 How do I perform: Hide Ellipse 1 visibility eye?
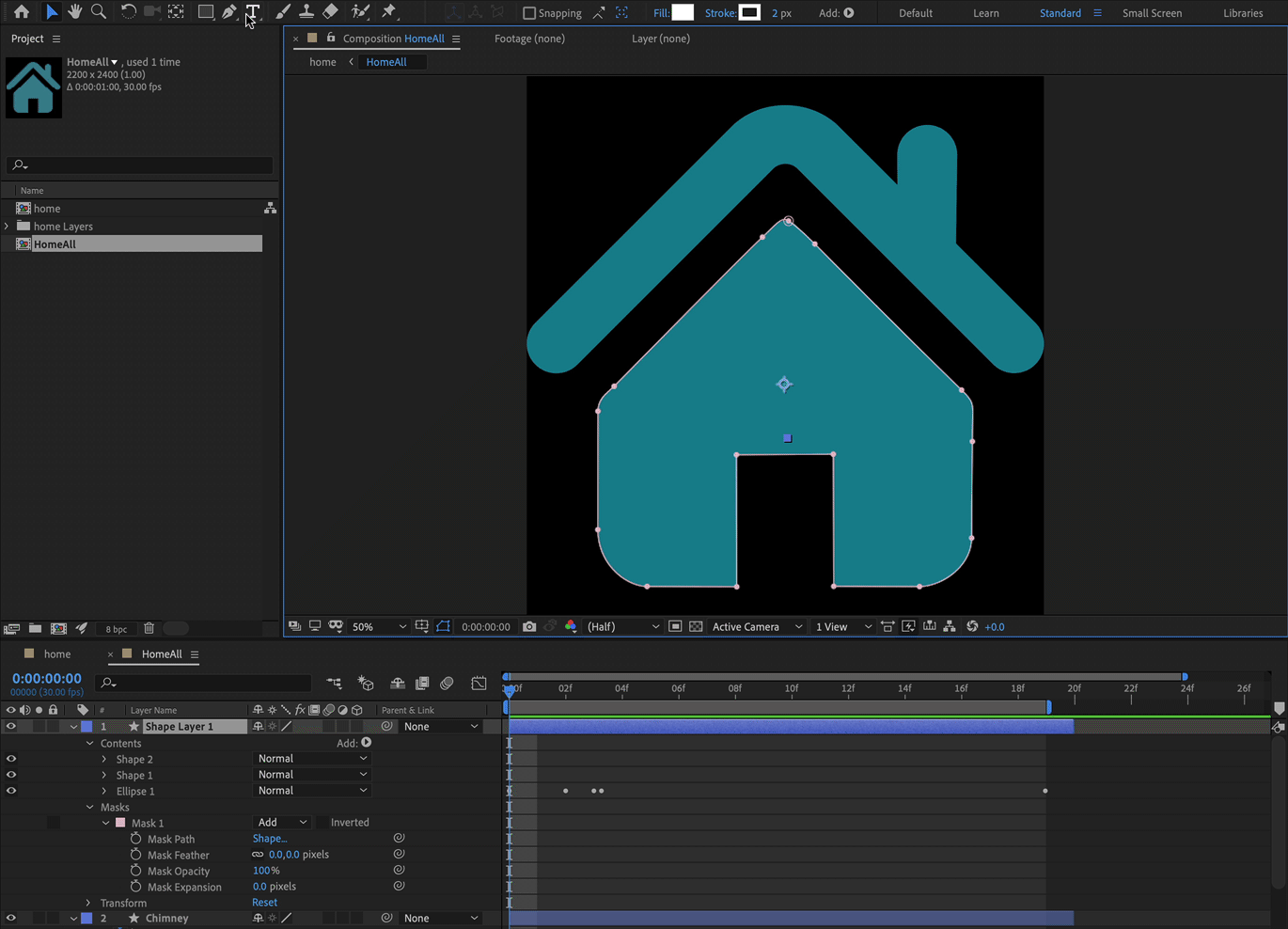pos(11,791)
